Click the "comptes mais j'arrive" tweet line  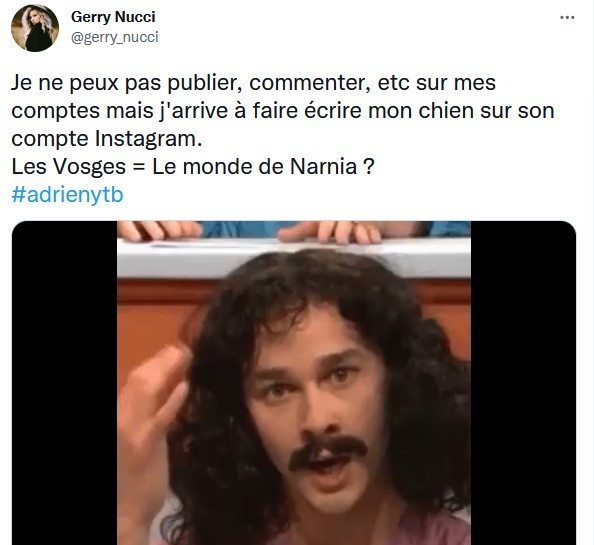283,111
